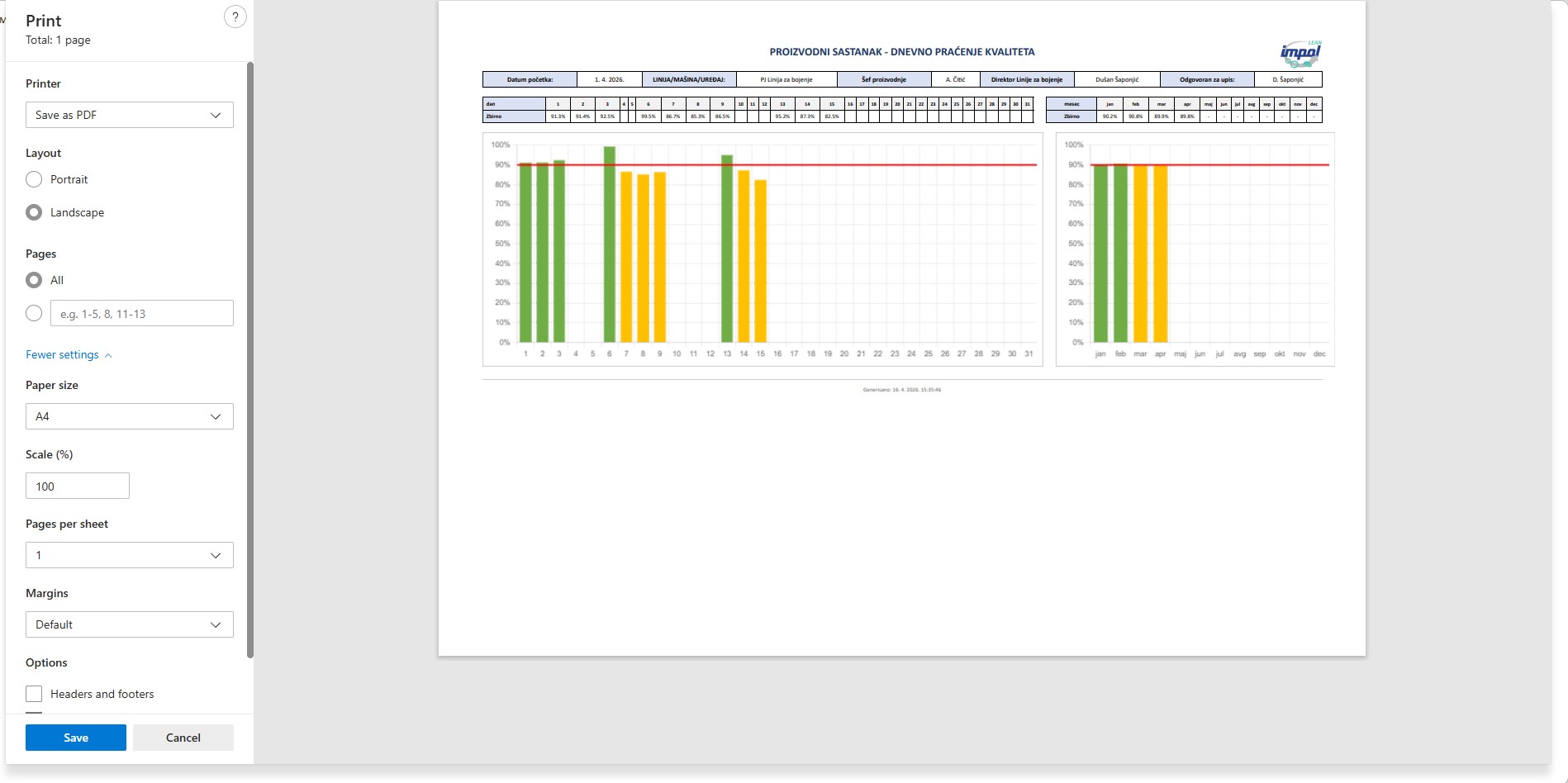The width and height of the screenshot is (1568, 783).
Task: Click the 'PJ Linija za bojenje' cell
Action: (786, 79)
